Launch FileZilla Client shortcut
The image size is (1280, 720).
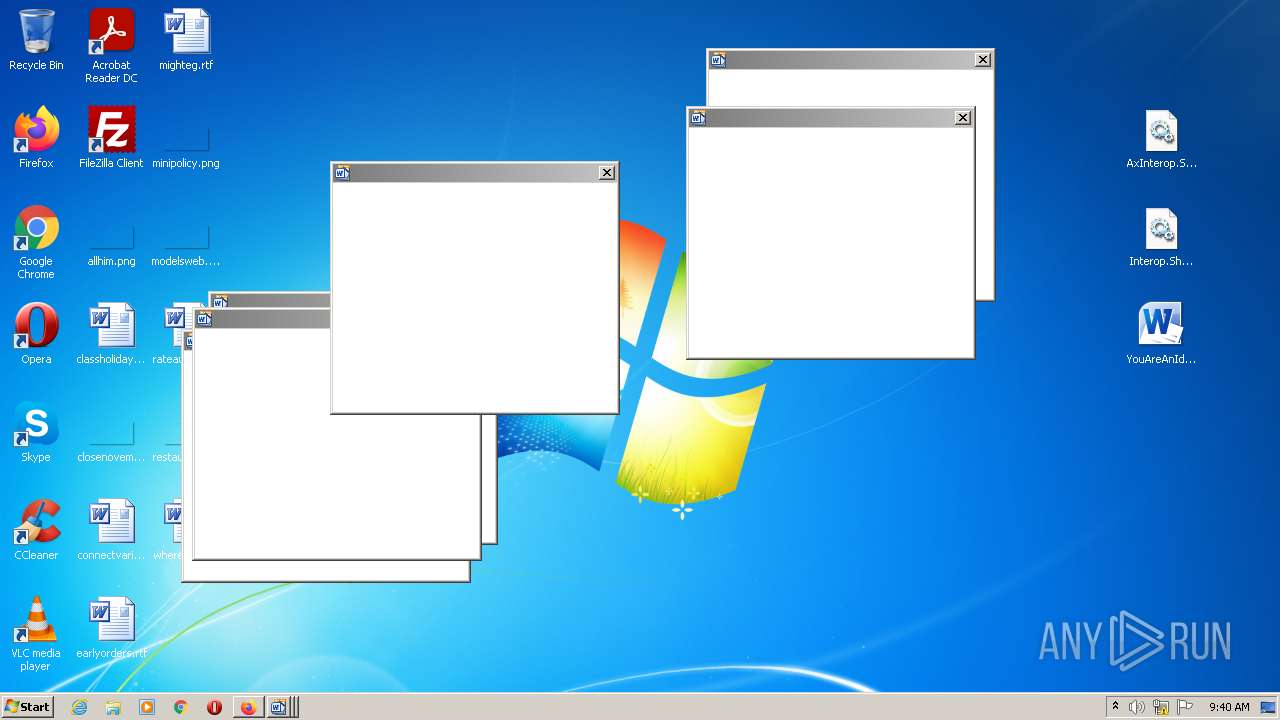[111, 138]
